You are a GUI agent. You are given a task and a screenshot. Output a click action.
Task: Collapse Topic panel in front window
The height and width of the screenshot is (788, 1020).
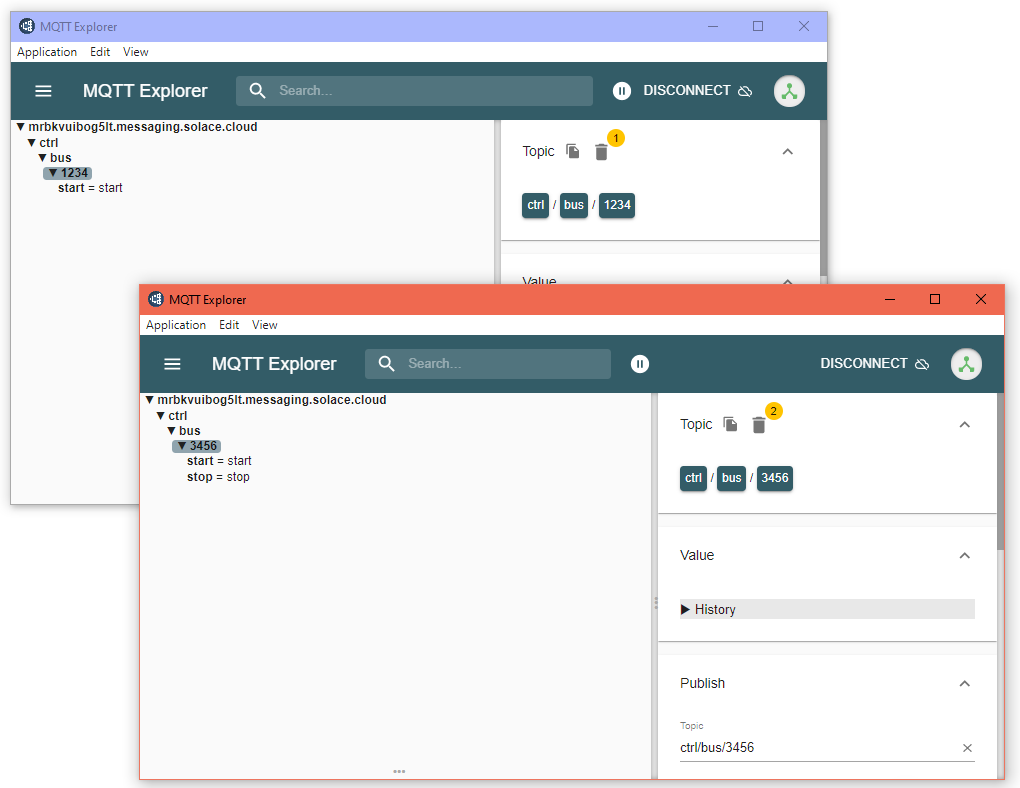point(965,425)
